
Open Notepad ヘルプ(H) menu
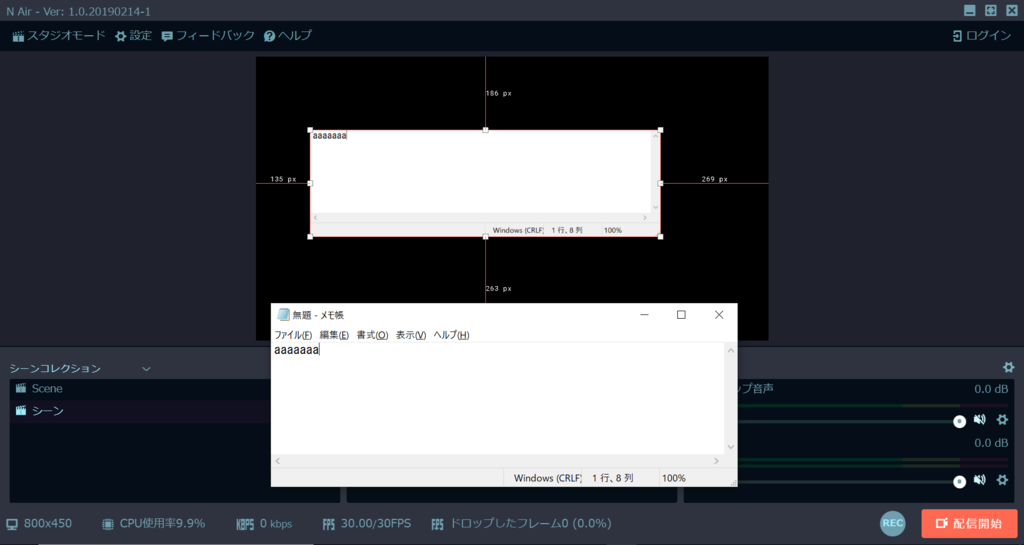tap(451, 335)
